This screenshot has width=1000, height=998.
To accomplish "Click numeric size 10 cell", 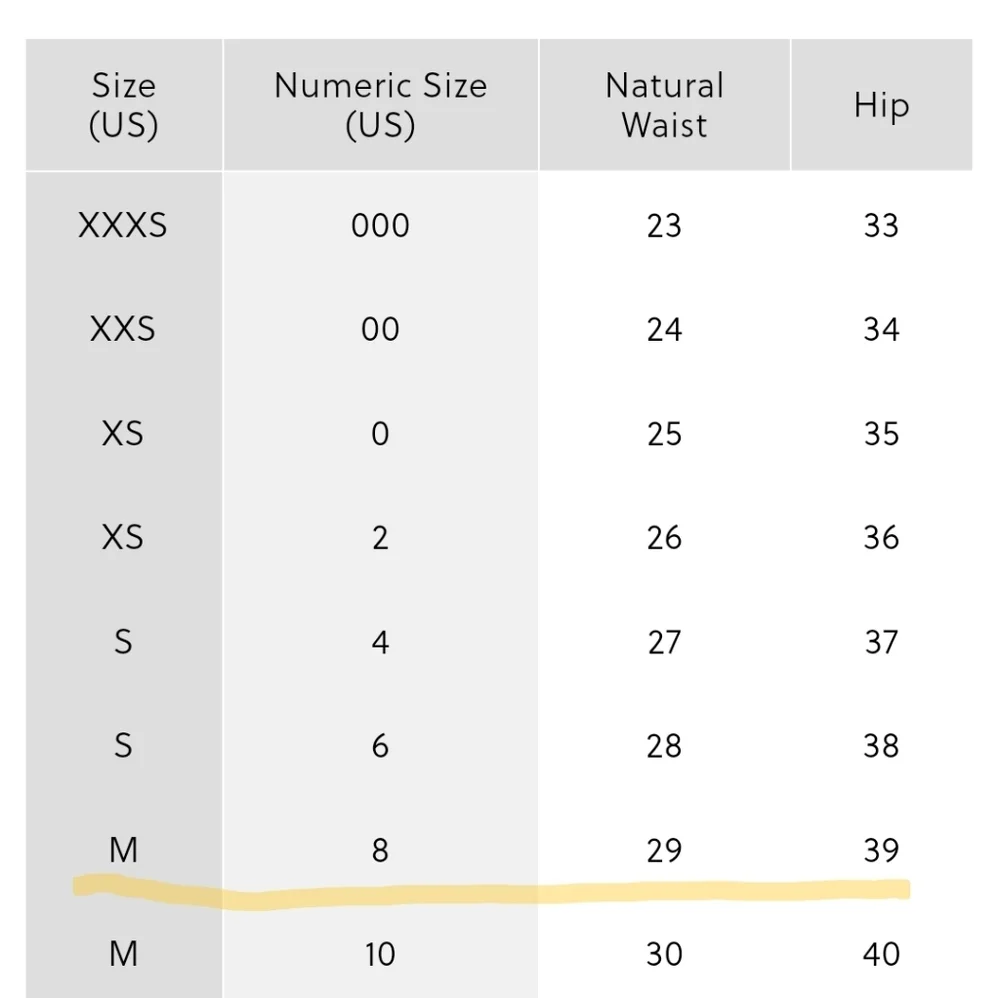I will (x=380, y=954).
